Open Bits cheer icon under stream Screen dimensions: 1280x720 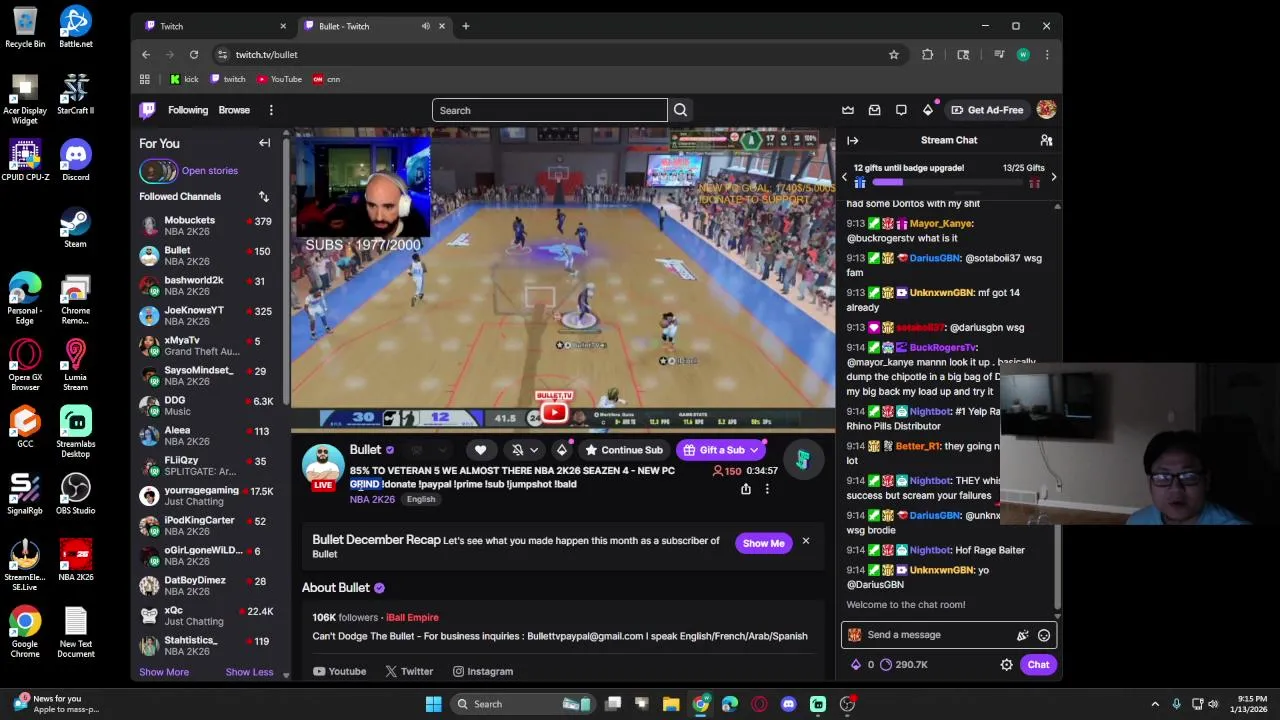coord(561,450)
